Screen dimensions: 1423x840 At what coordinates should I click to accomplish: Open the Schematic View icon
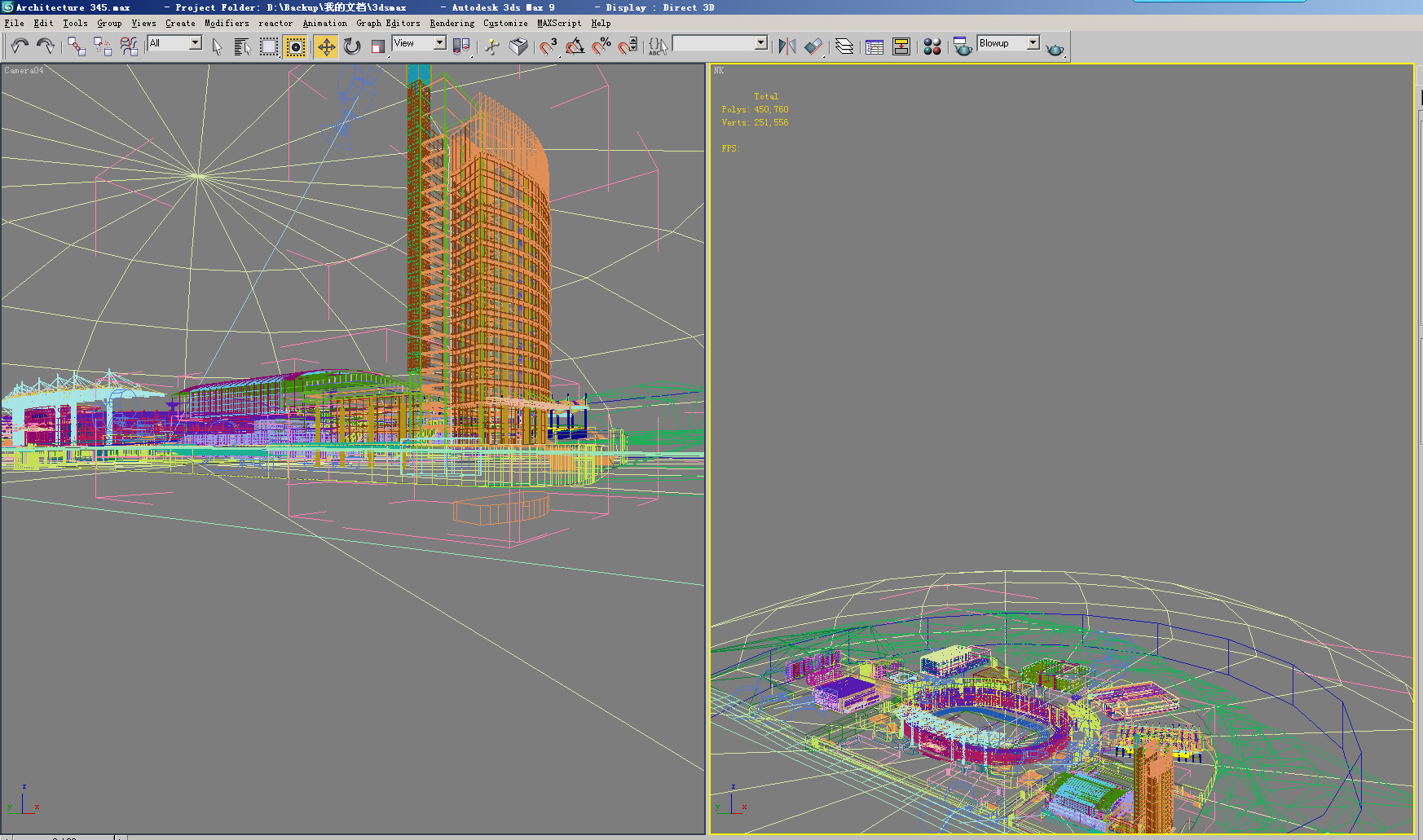(901, 46)
